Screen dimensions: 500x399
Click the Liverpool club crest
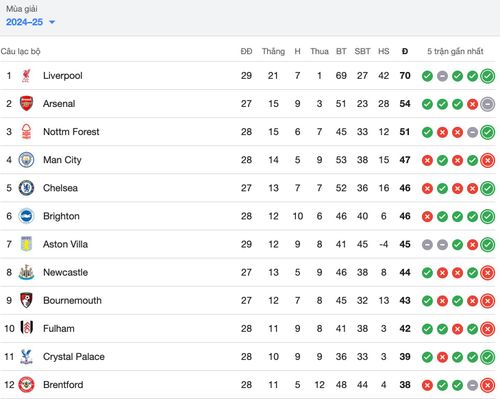26,76
